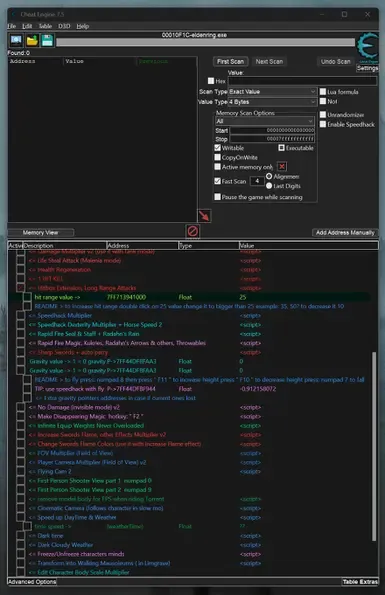Open the File menu
This screenshot has height=595, width=385.
[x=12, y=26]
